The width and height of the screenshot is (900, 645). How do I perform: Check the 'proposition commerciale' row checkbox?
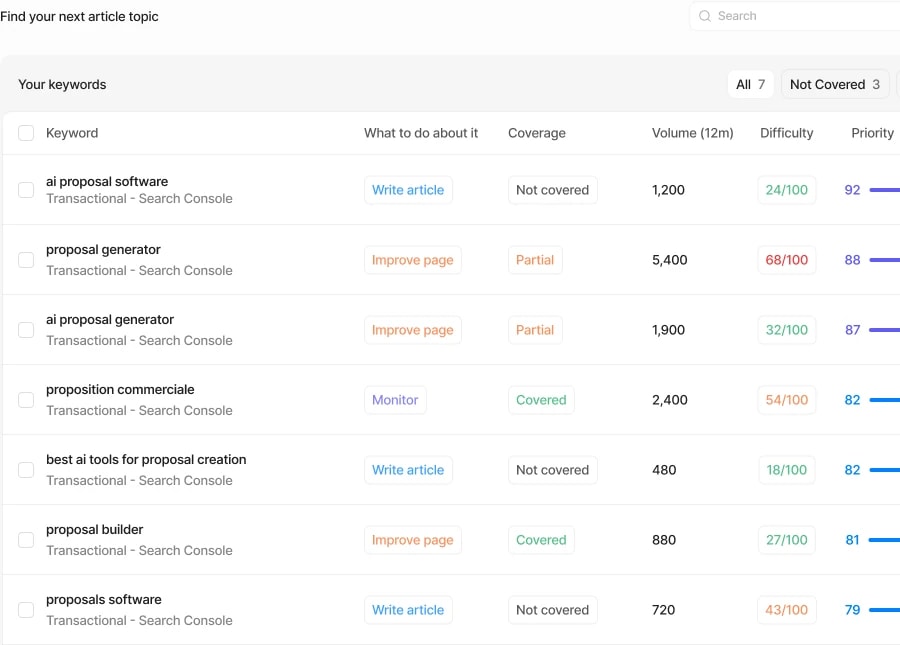26,400
